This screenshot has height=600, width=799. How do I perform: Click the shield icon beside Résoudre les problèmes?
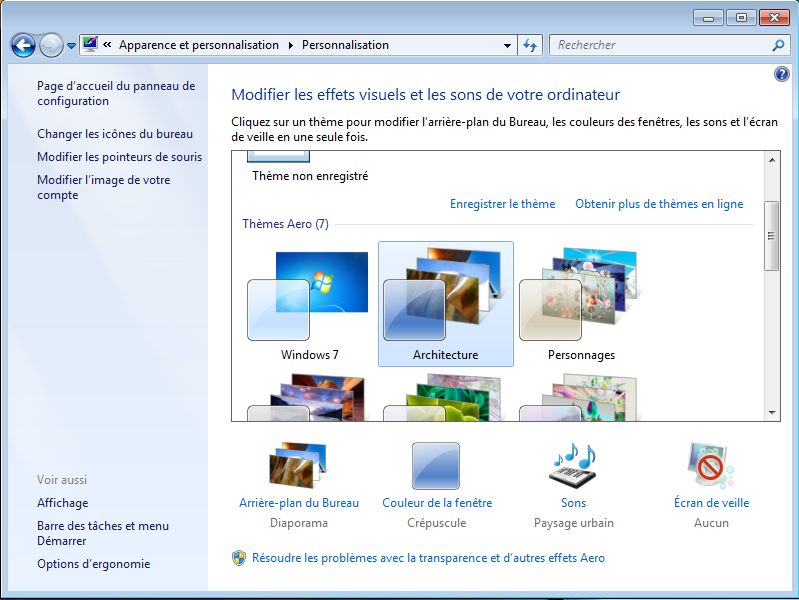238,558
